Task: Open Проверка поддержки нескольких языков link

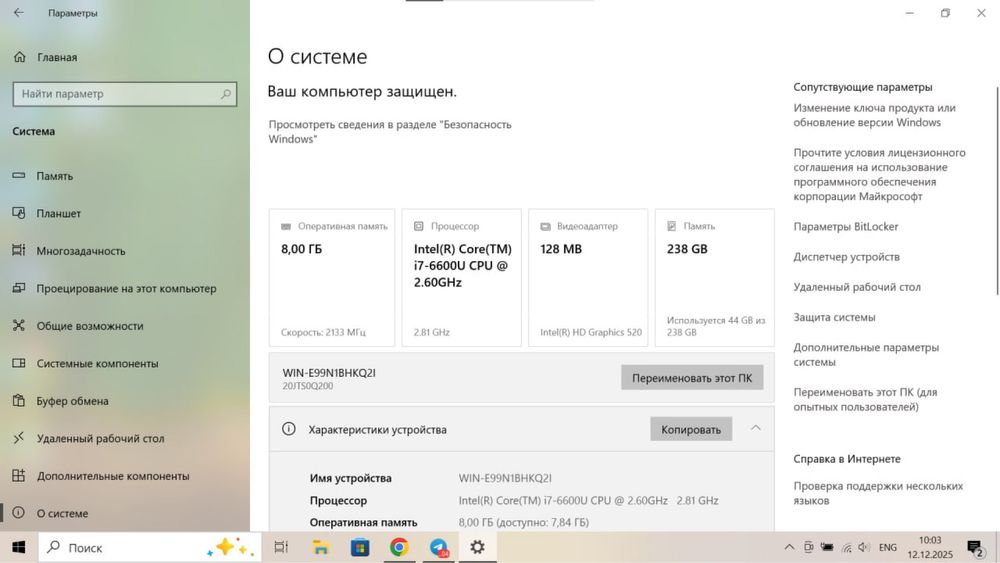Action: tap(878, 493)
